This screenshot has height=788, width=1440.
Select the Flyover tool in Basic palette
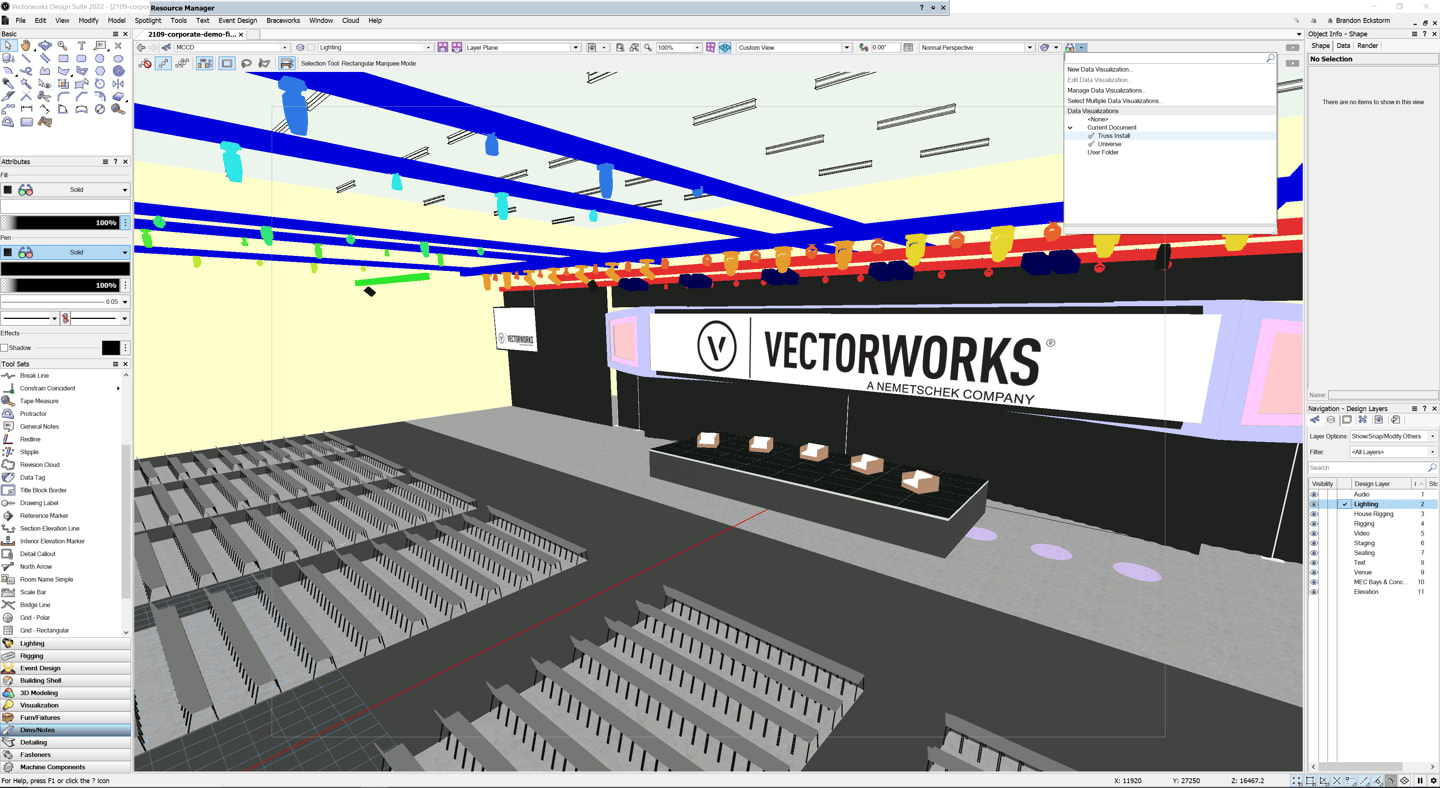click(x=44, y=46)
